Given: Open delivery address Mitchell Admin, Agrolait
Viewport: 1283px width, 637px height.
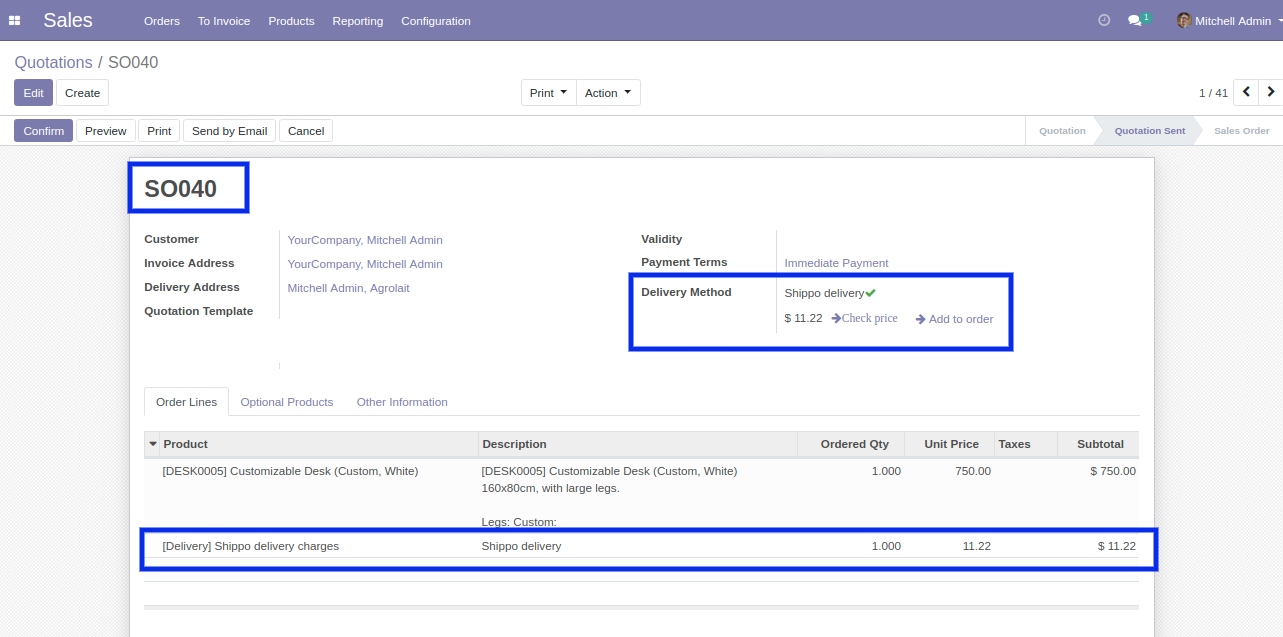Looking at the screenshot, I should pos(349,288).
